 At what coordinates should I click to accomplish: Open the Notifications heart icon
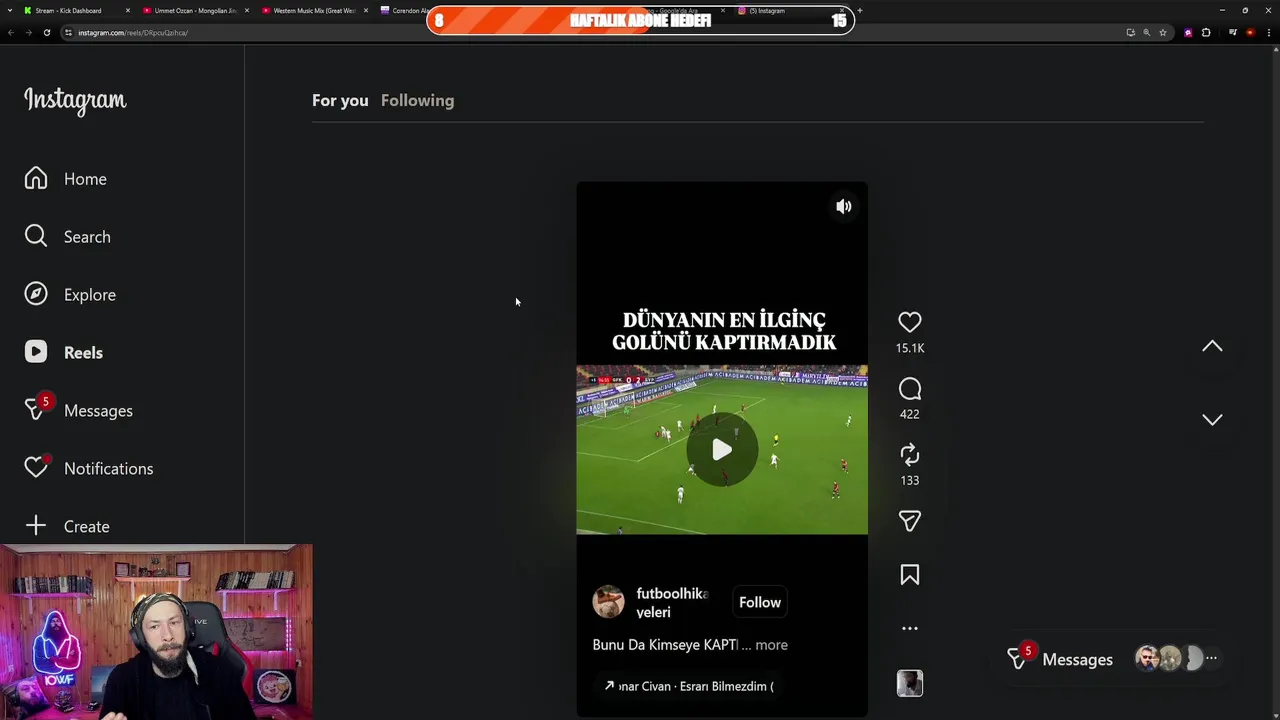click(x=36, y=468)
